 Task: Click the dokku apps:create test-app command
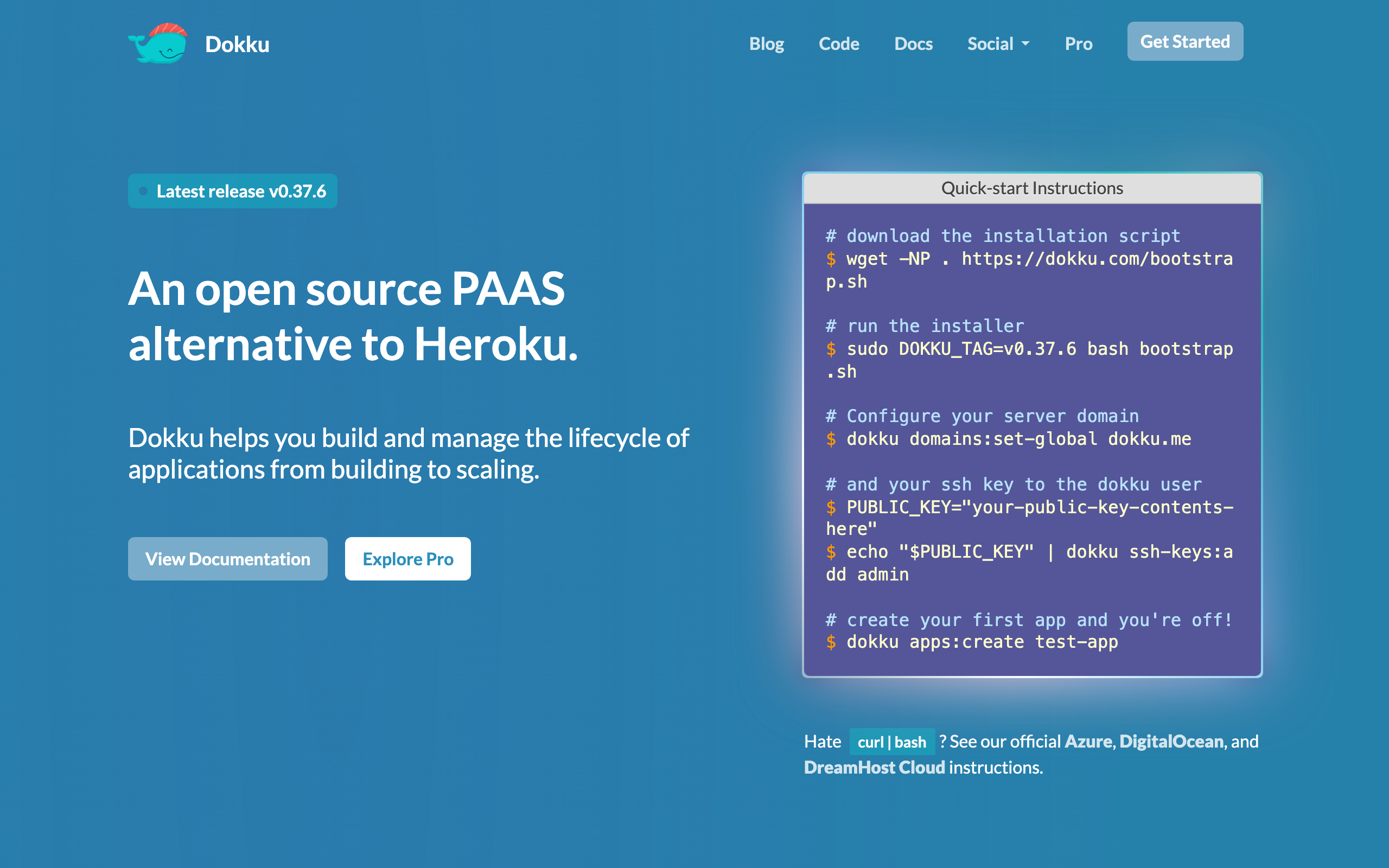982,642
